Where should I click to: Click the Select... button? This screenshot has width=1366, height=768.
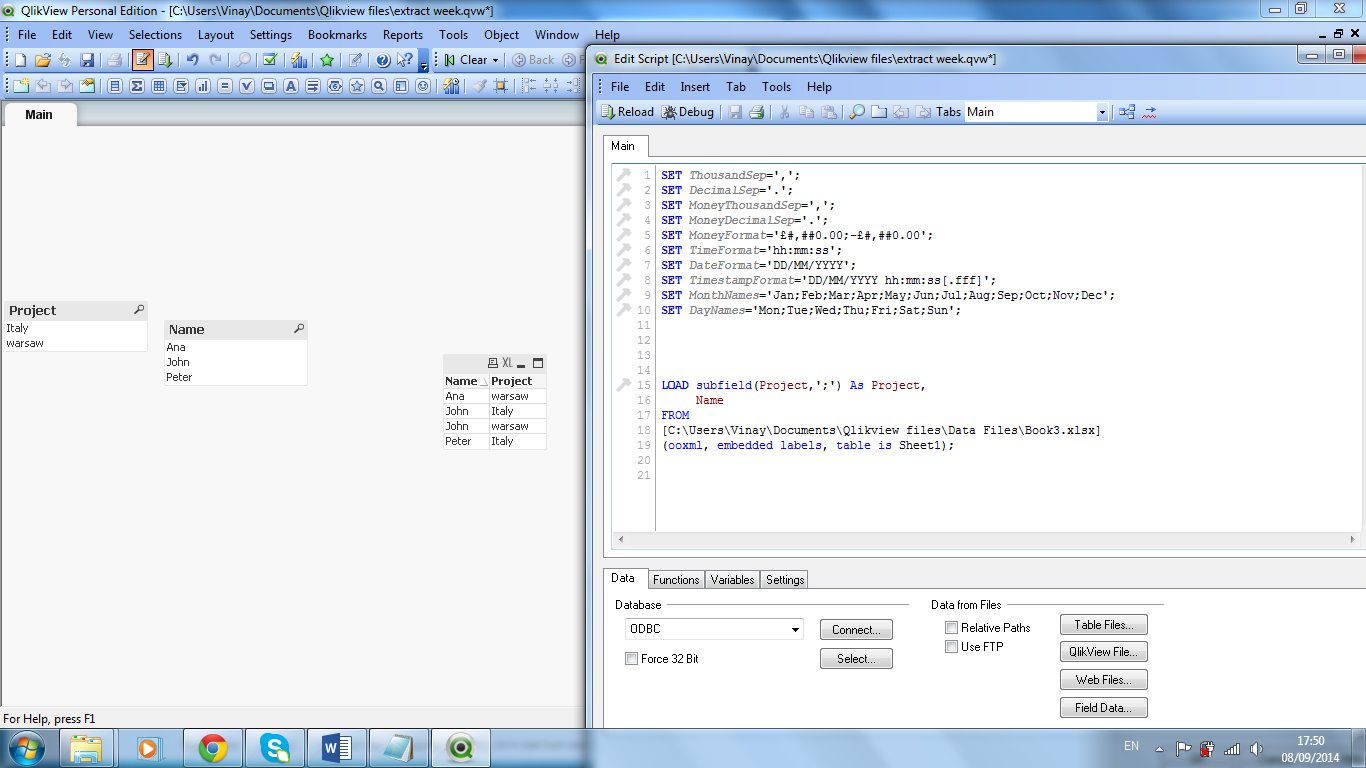(856, 659)
